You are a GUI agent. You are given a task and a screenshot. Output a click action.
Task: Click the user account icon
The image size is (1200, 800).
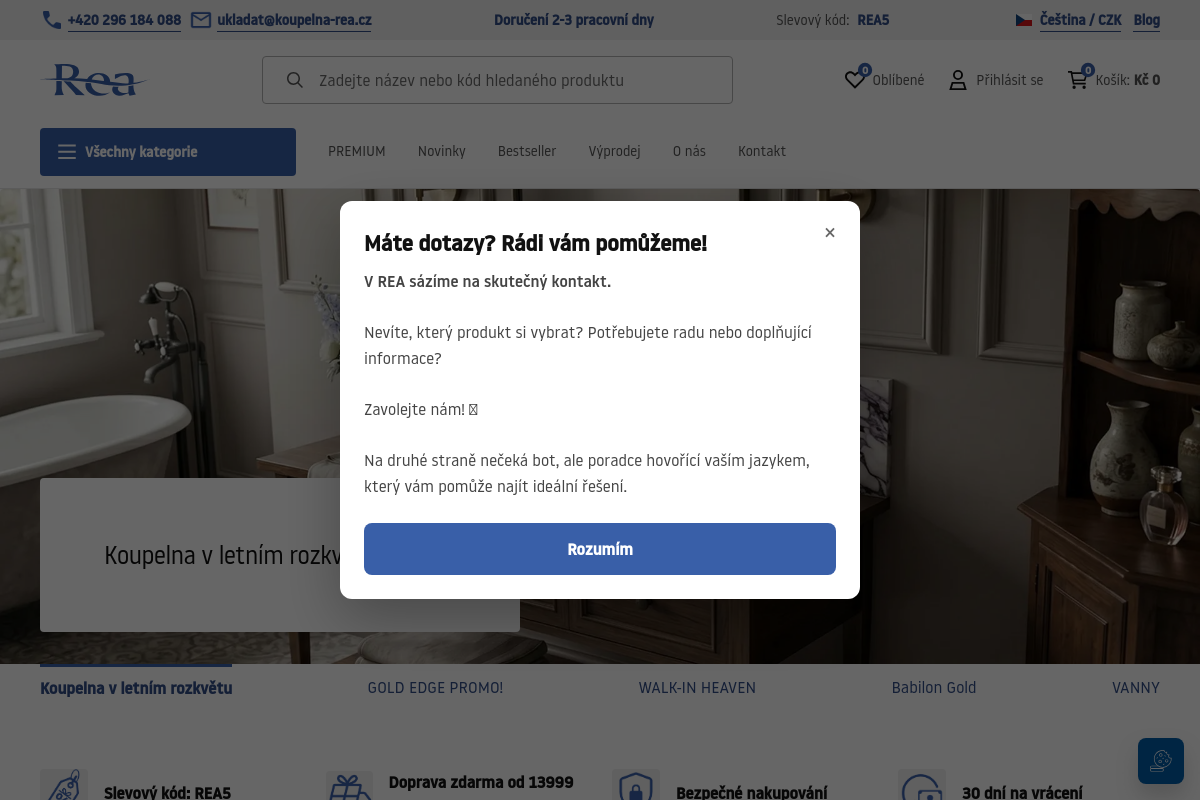pos(958,80)
